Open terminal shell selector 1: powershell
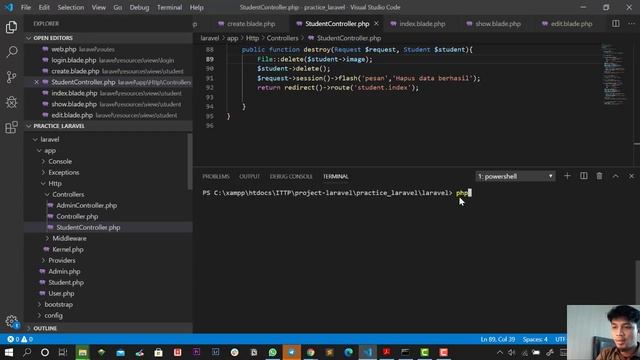 515,176
